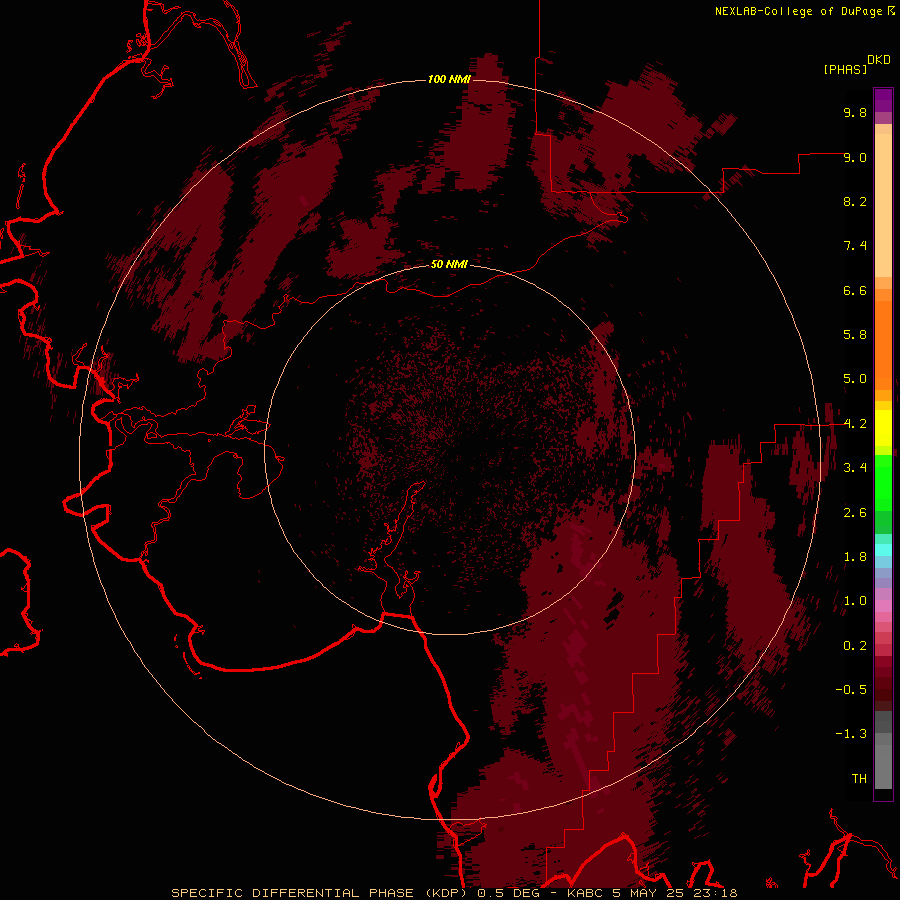Click the cyan band beside 1.8
The height and width of the screenshot is (900, 900).
[x=883, y=550]
